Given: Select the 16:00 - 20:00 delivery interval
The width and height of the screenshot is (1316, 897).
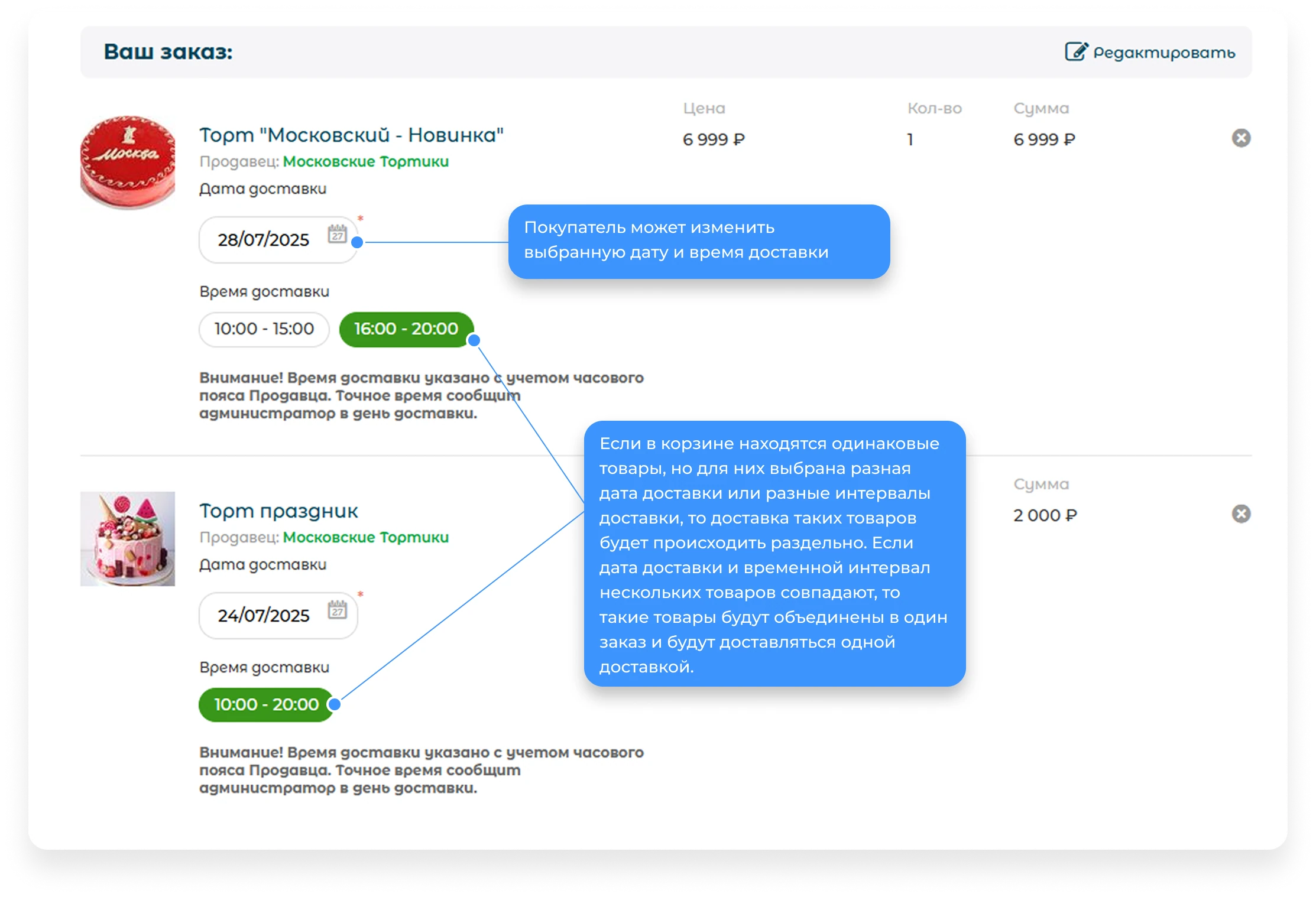Looking at the screenshot, I should [406, 329].
